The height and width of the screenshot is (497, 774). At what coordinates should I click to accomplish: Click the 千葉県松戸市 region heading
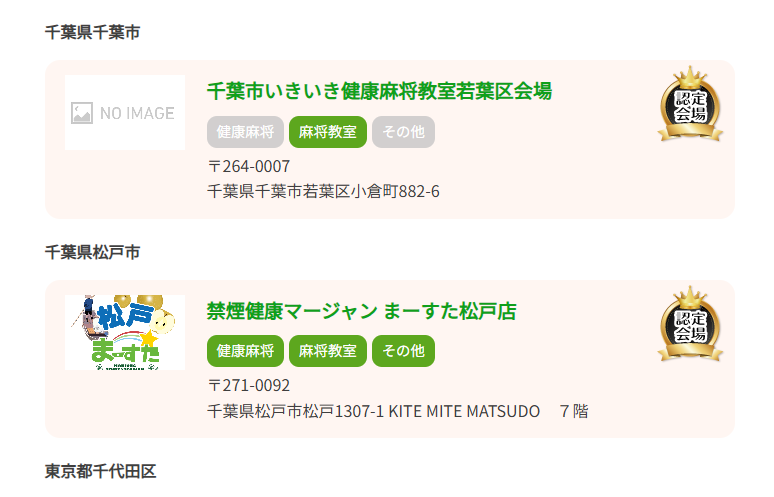pyautogui.click(x=92, y=252)
